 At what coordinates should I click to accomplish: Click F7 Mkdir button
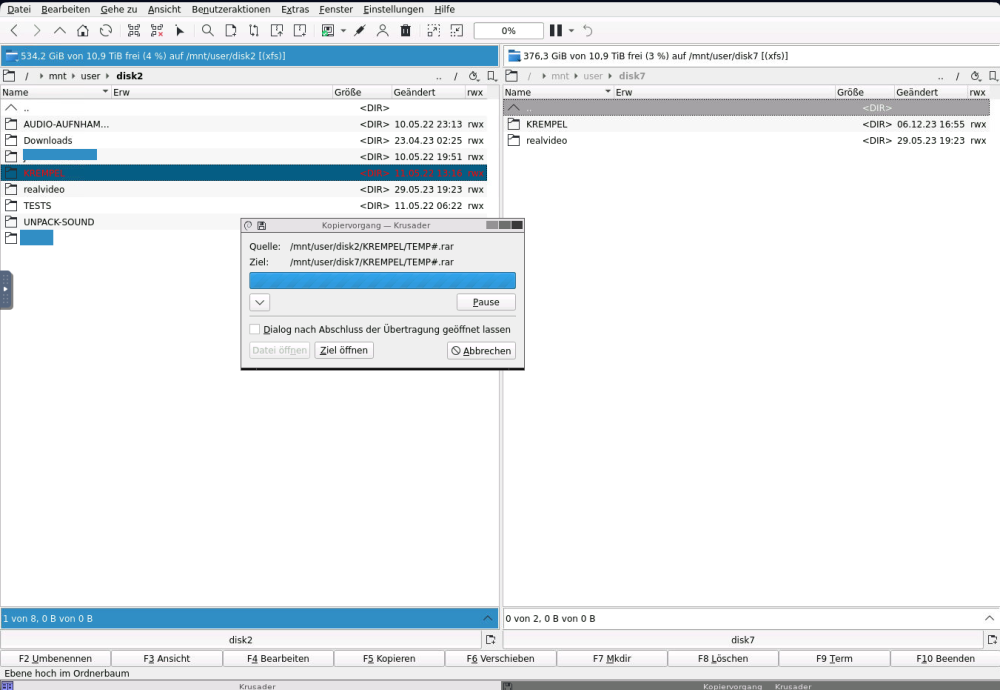[x=612, y=658]
